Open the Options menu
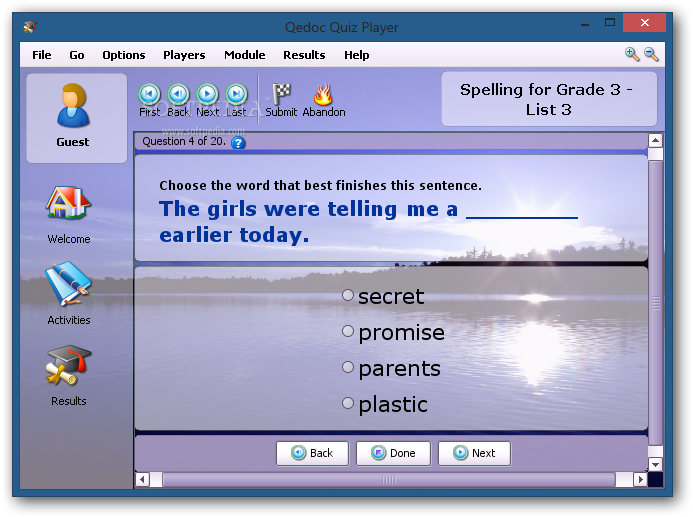The image size is (693, 517). (x=124, y=55)
